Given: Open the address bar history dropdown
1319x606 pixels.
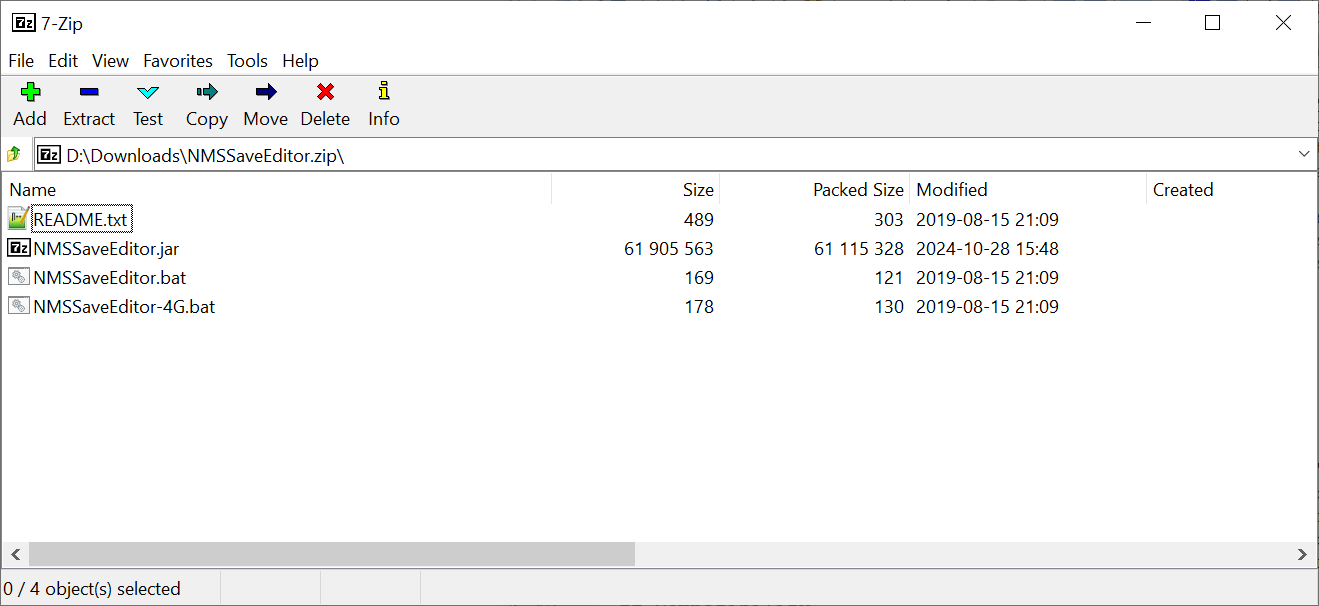Looking at the screenshot, I should (x=1303, y=153).
